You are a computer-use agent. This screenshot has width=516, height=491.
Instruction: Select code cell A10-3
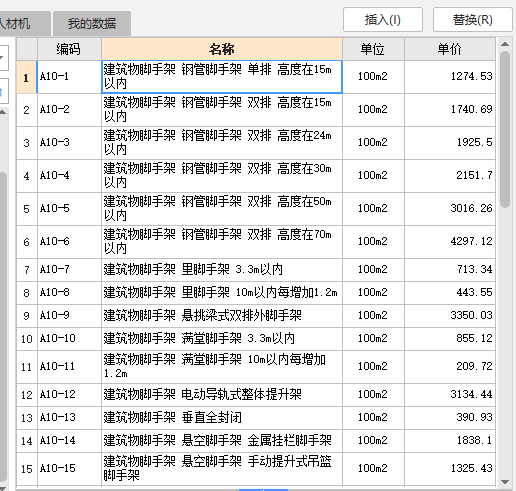coord(69,143)
